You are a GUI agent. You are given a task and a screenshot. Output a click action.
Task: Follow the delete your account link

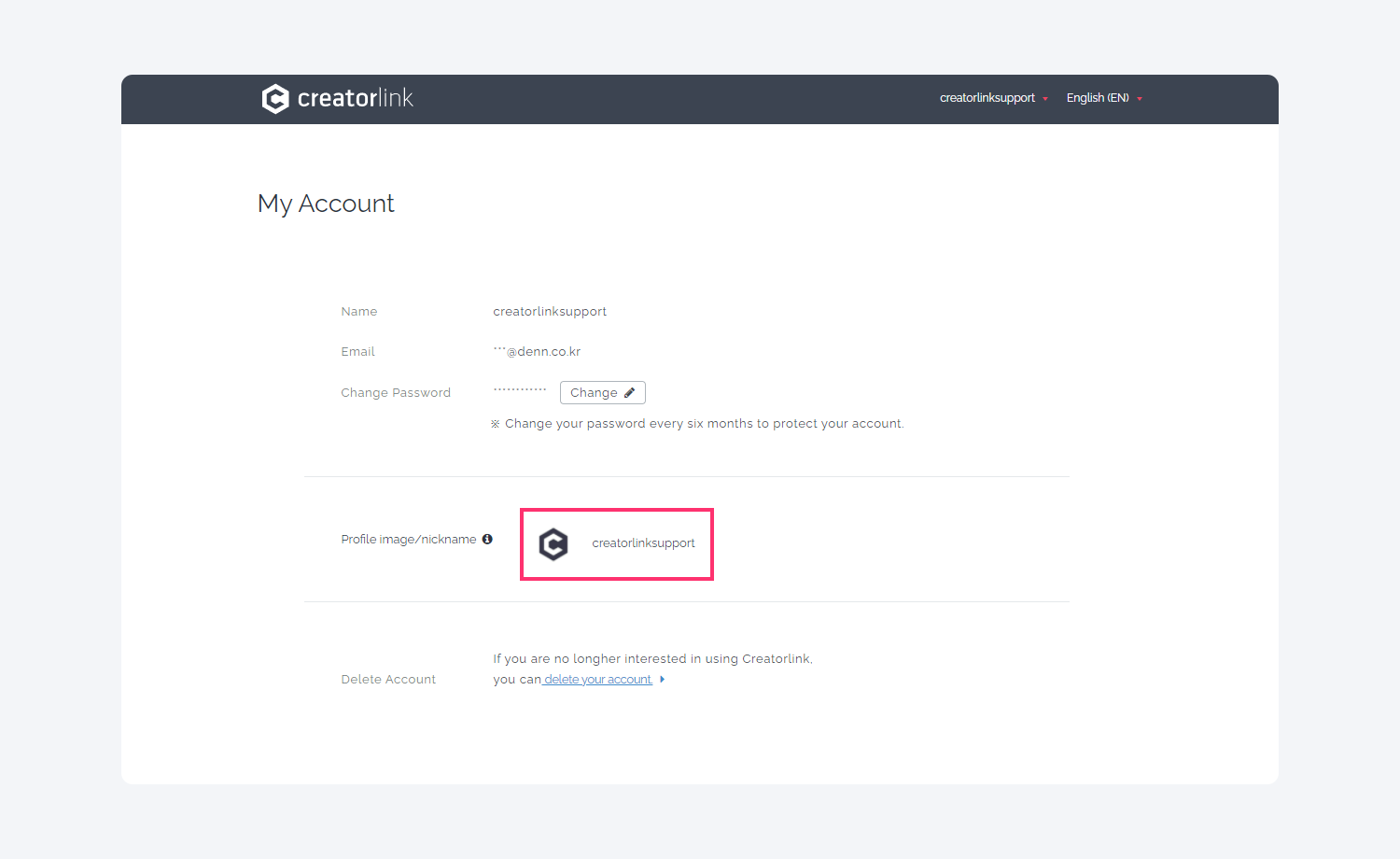tap(597, 680)
